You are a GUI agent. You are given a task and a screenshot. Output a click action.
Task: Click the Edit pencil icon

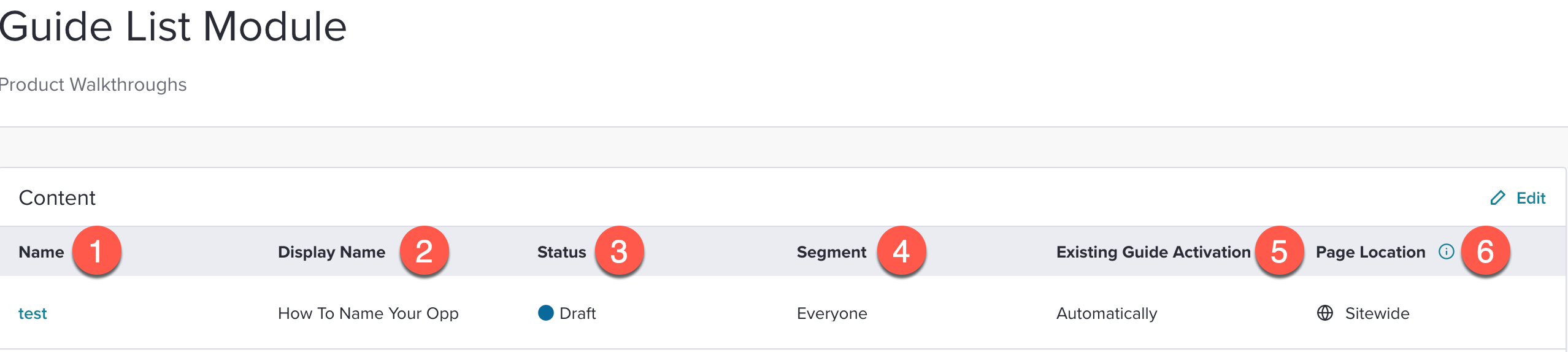click(x=1497, y=198)
